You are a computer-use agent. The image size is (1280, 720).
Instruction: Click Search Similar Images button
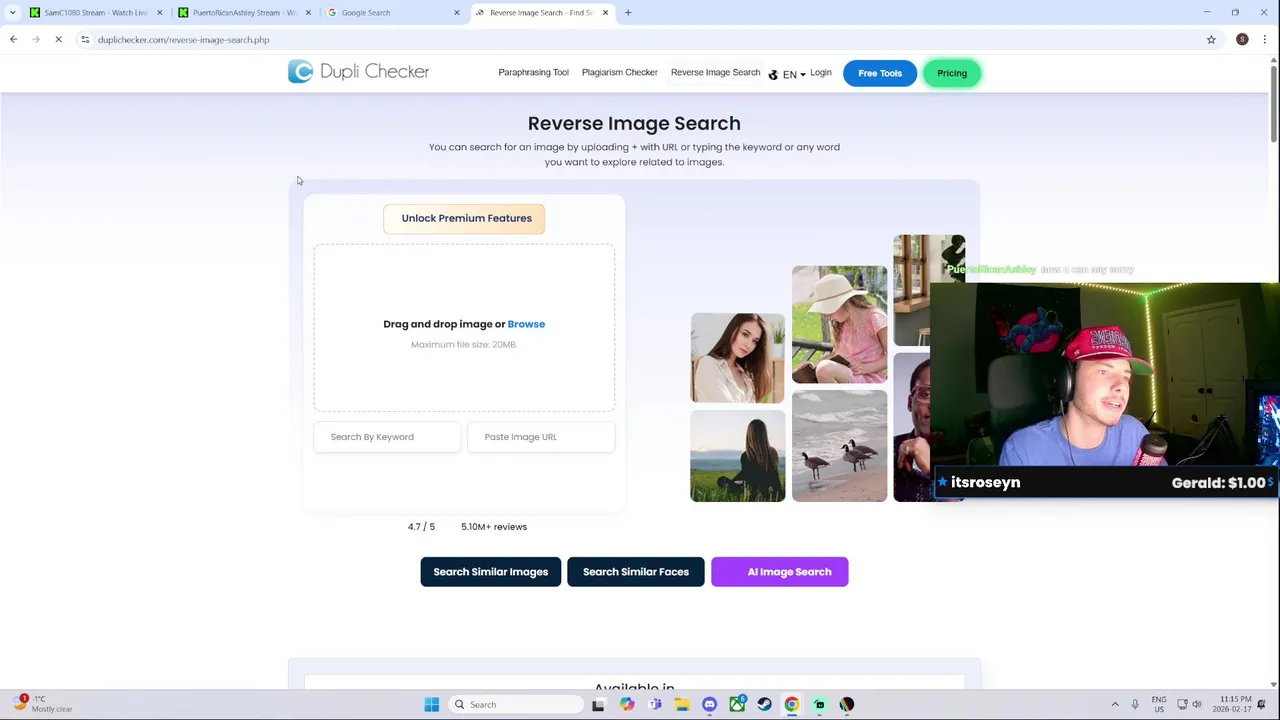(x=491, y=572)
